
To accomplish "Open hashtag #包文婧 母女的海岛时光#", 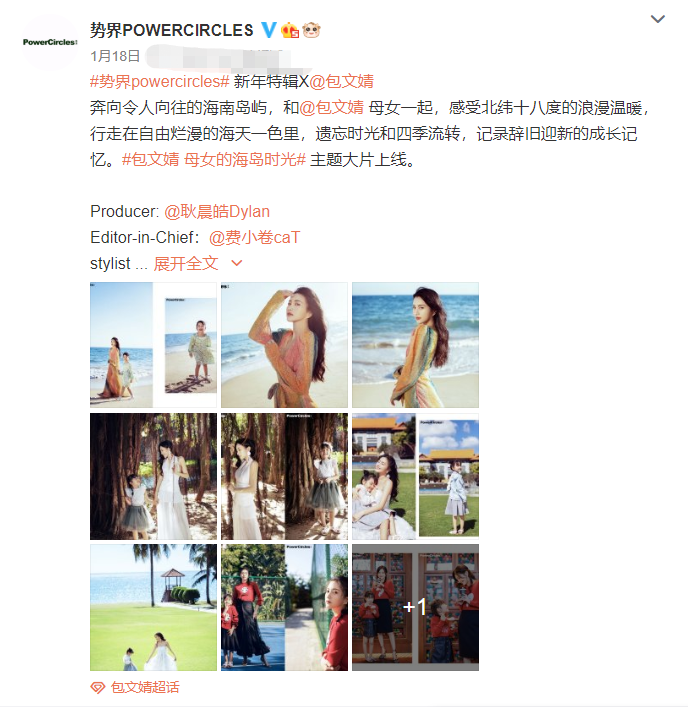I will (214, 160).
